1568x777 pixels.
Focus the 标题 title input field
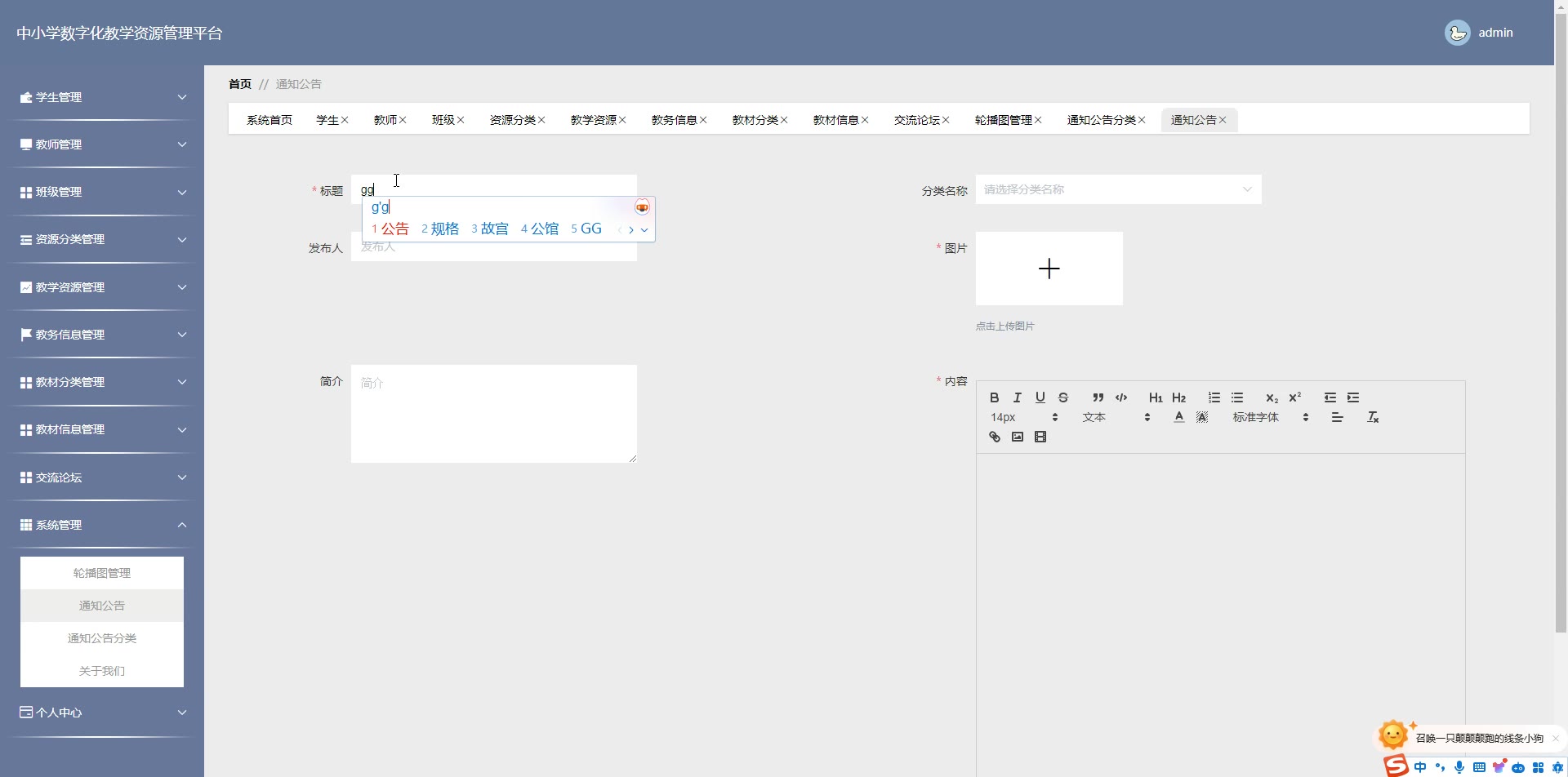click(494, 189)
